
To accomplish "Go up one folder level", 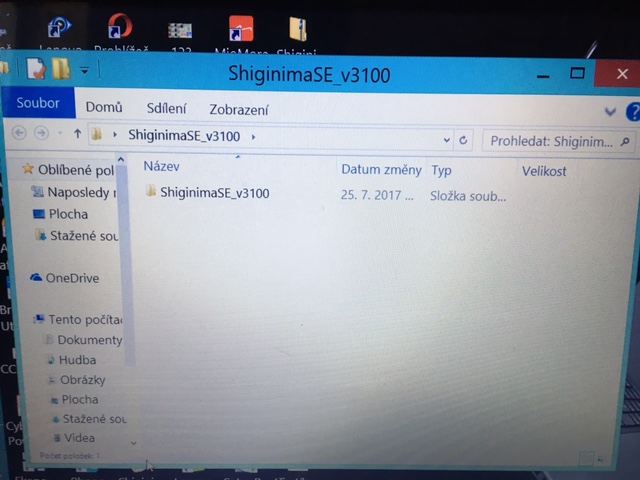I will point(78,133).
